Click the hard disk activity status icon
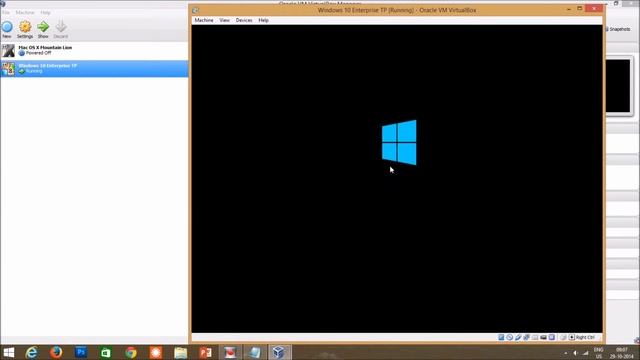The image size is (640, 360). 501,337
